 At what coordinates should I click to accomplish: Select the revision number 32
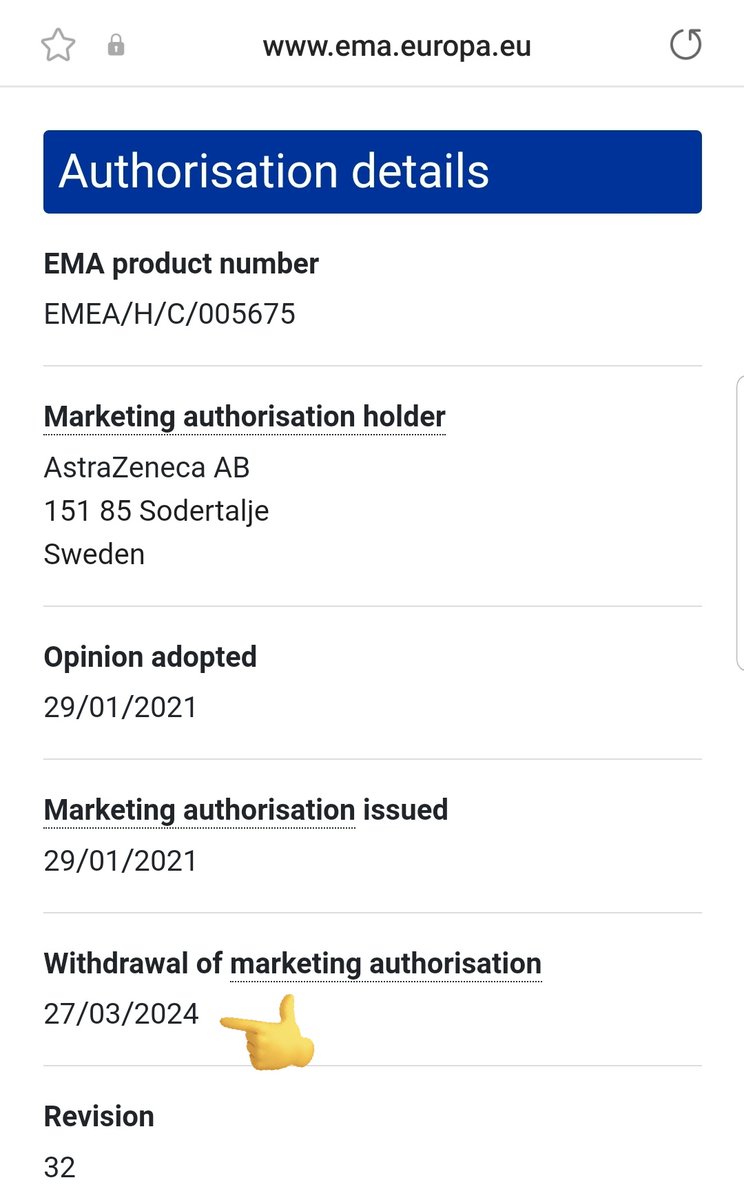pyautogui.click(x=60, y=1167)
